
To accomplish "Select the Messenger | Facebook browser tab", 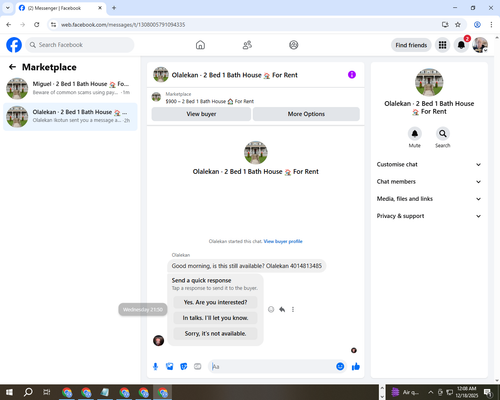I will (x=60, y=8).
